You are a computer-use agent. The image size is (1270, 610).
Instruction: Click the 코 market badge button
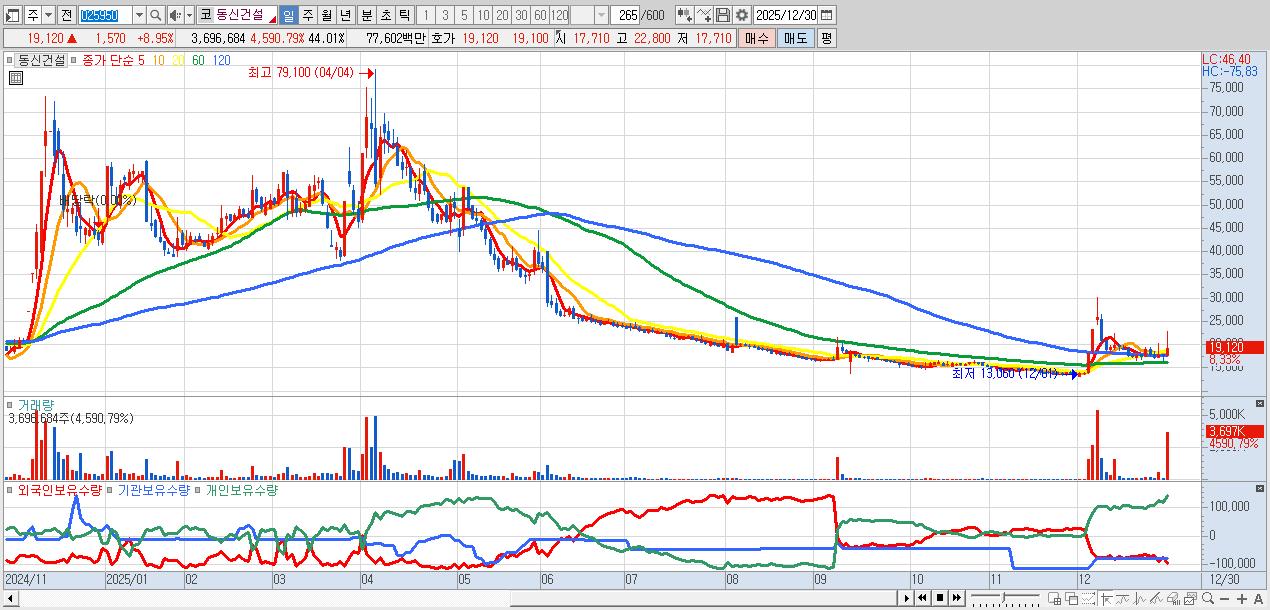click(205, 15)
